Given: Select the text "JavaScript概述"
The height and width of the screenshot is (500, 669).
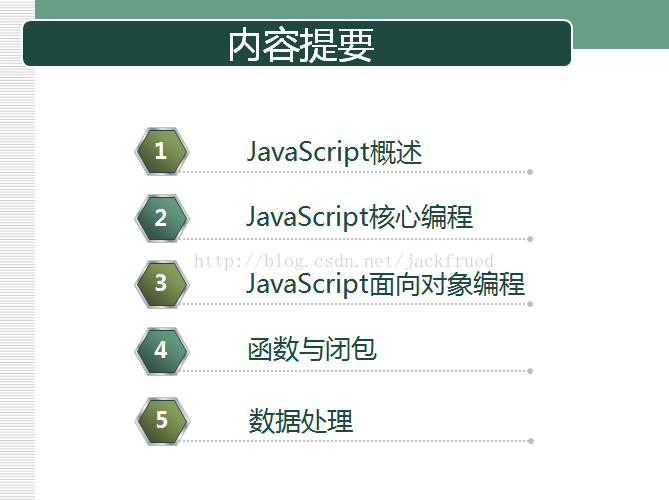Looking at the screenshot, I should click(334, 152).
